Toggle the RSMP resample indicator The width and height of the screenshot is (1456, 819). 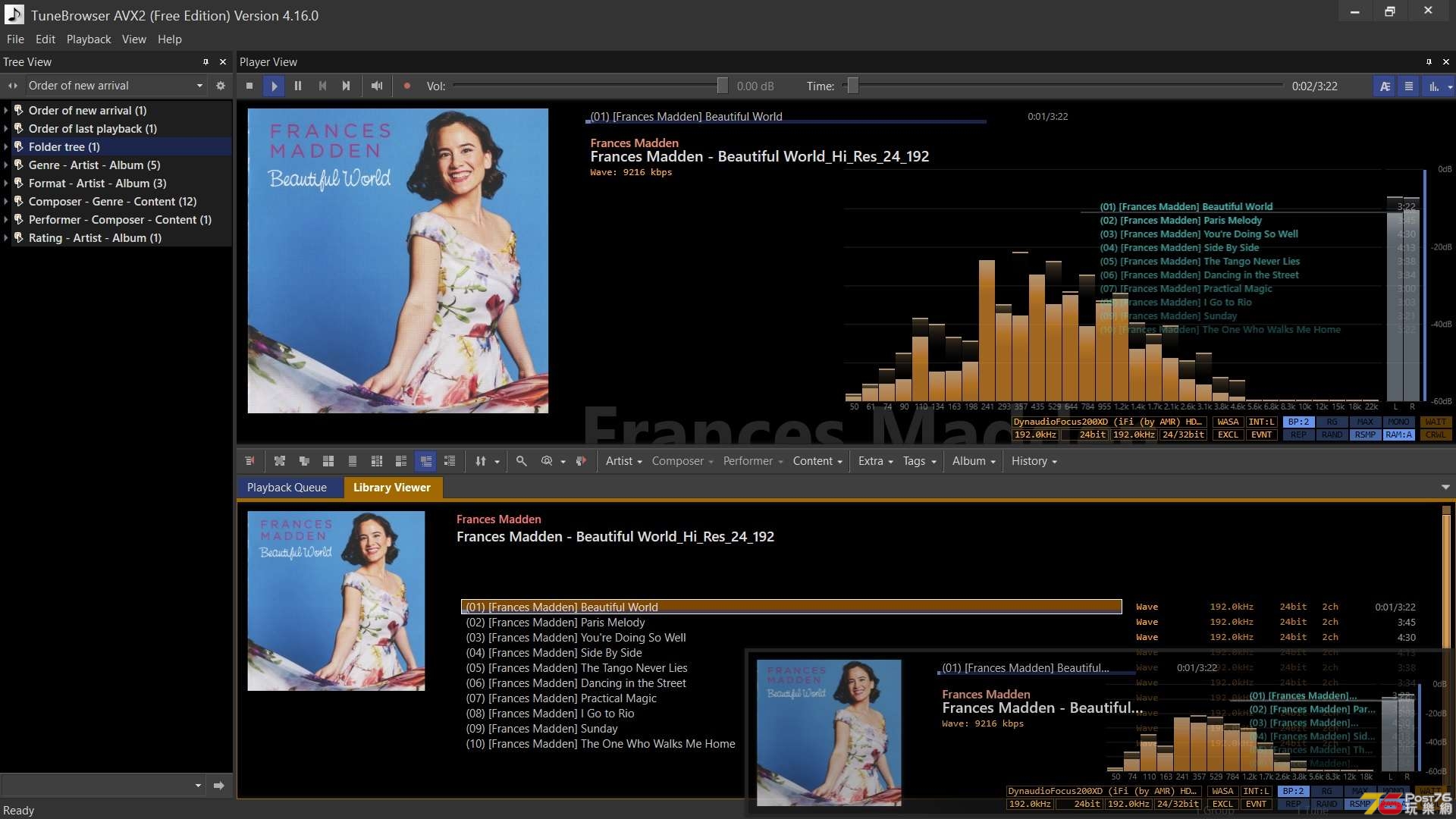coord(1365,435)
